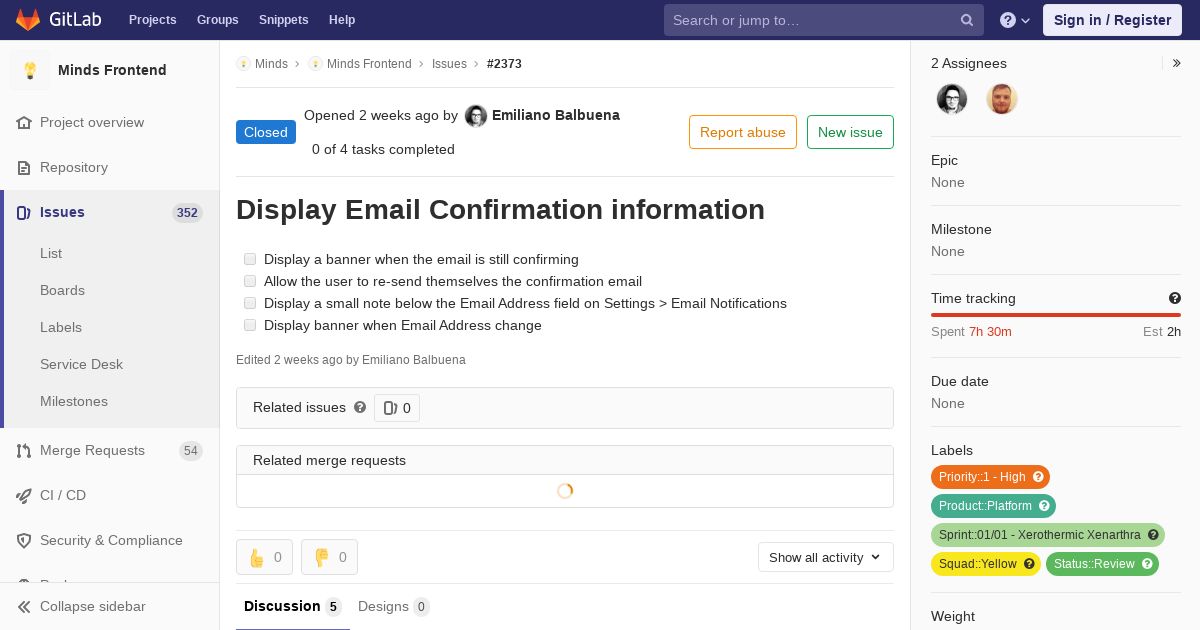Switch to the Discussion tab
Screen dimensions: 1200x630
[x=292, y=606]
